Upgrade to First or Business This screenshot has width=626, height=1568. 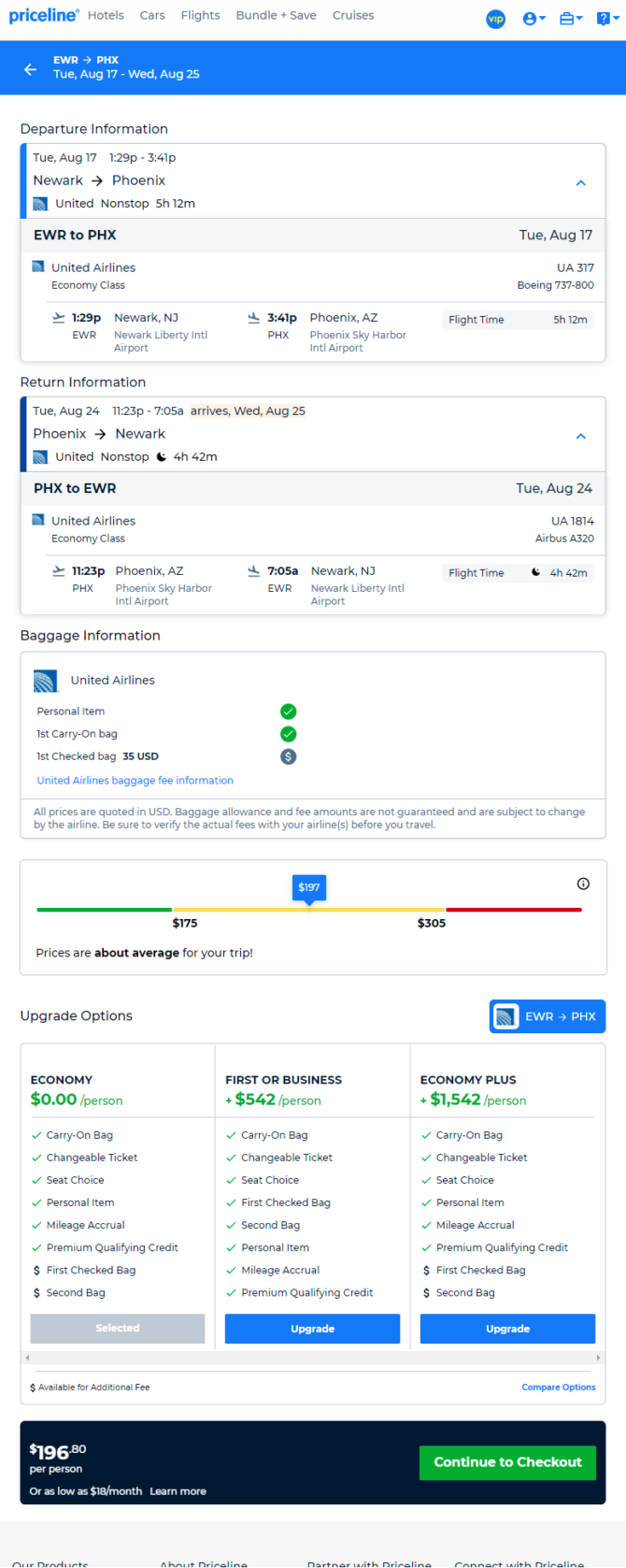tap(312, 1329)
